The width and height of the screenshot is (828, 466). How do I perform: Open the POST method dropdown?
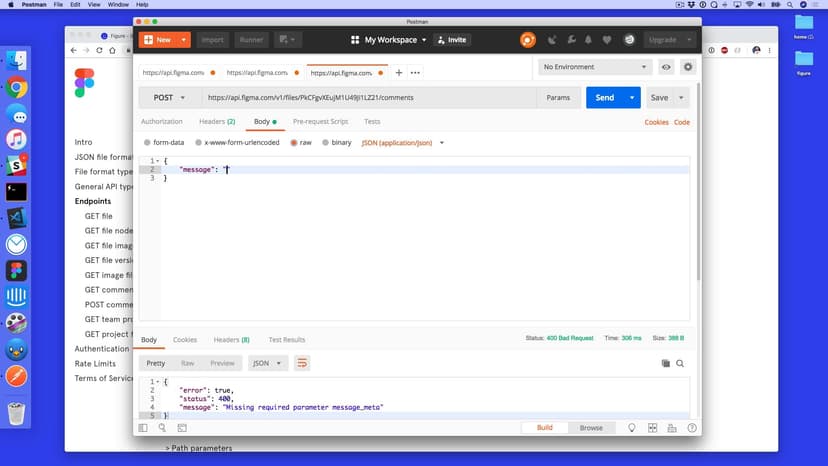click(x=169, y=98)
